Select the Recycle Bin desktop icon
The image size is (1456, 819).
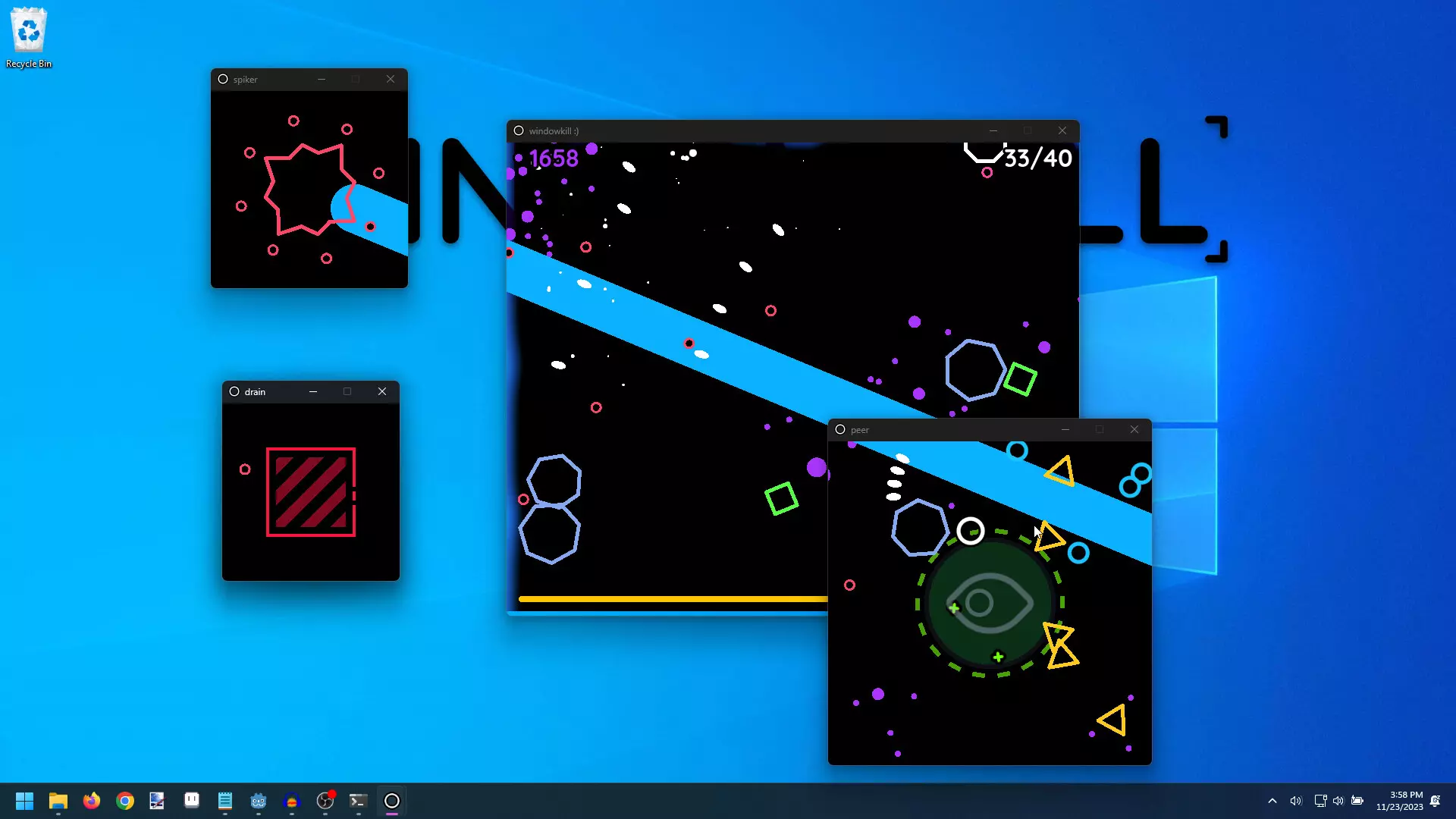[x=29, y=38]
